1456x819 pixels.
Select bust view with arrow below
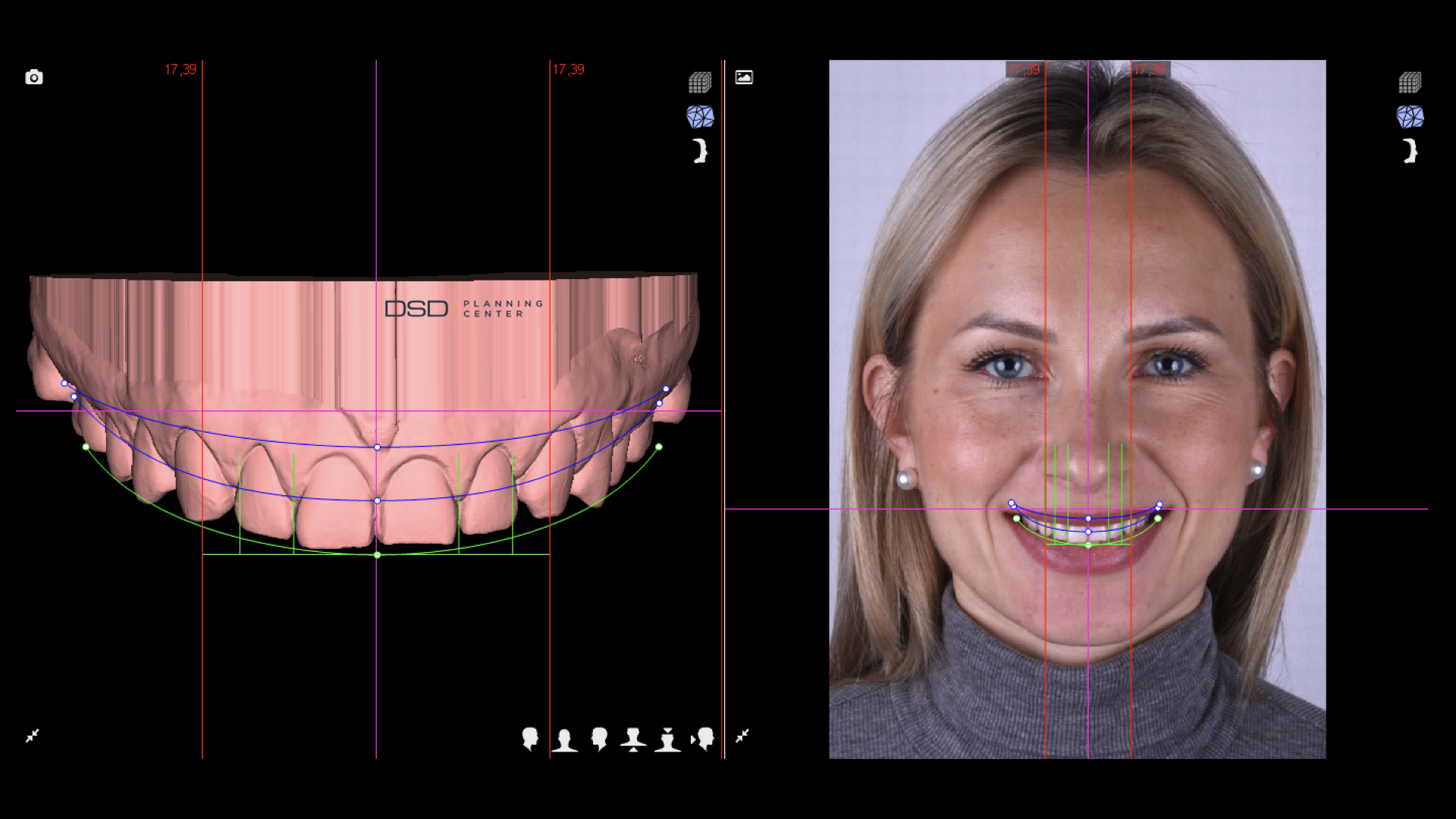click(x=633, y=739)
